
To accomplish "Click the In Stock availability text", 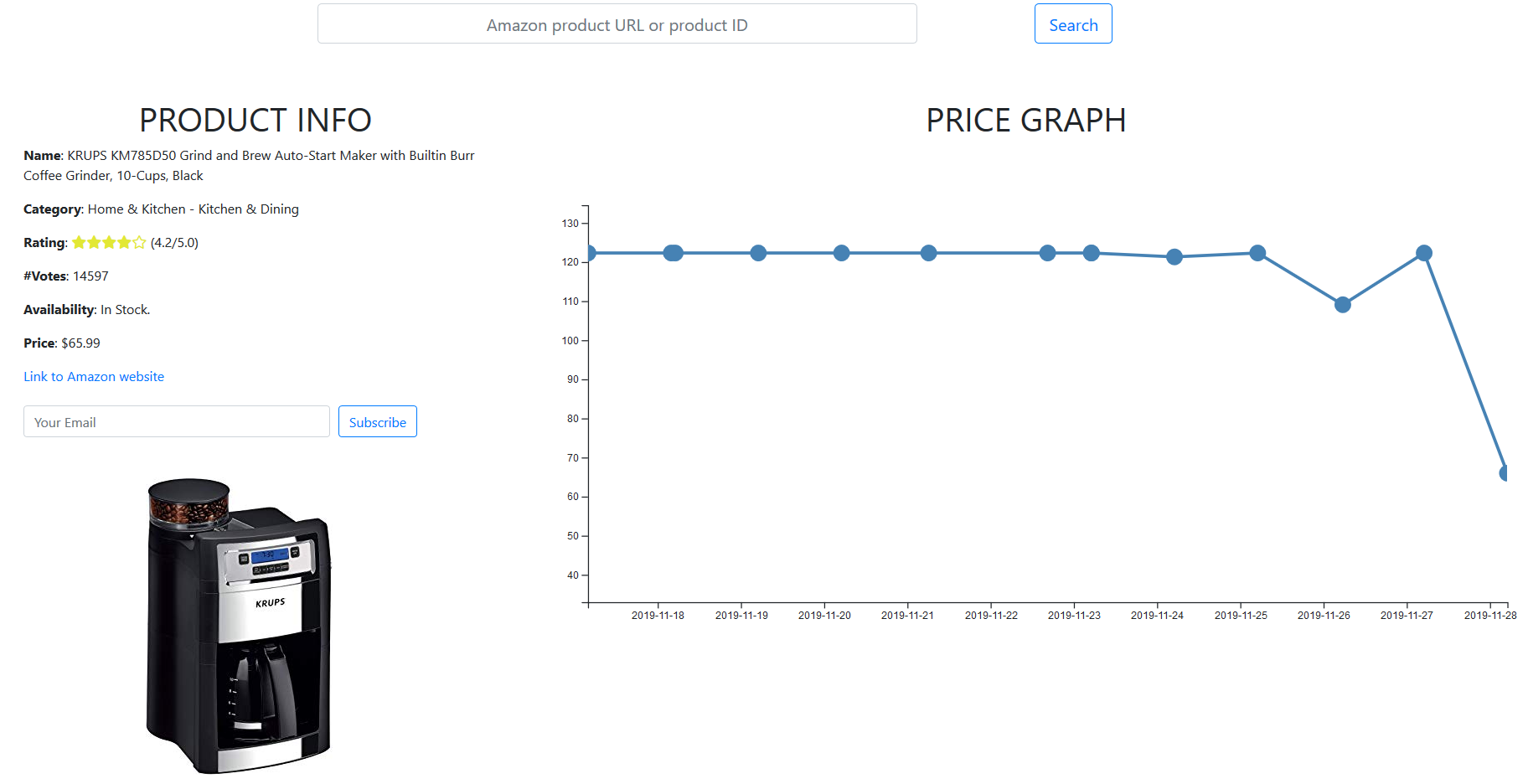I will (126, 310).
